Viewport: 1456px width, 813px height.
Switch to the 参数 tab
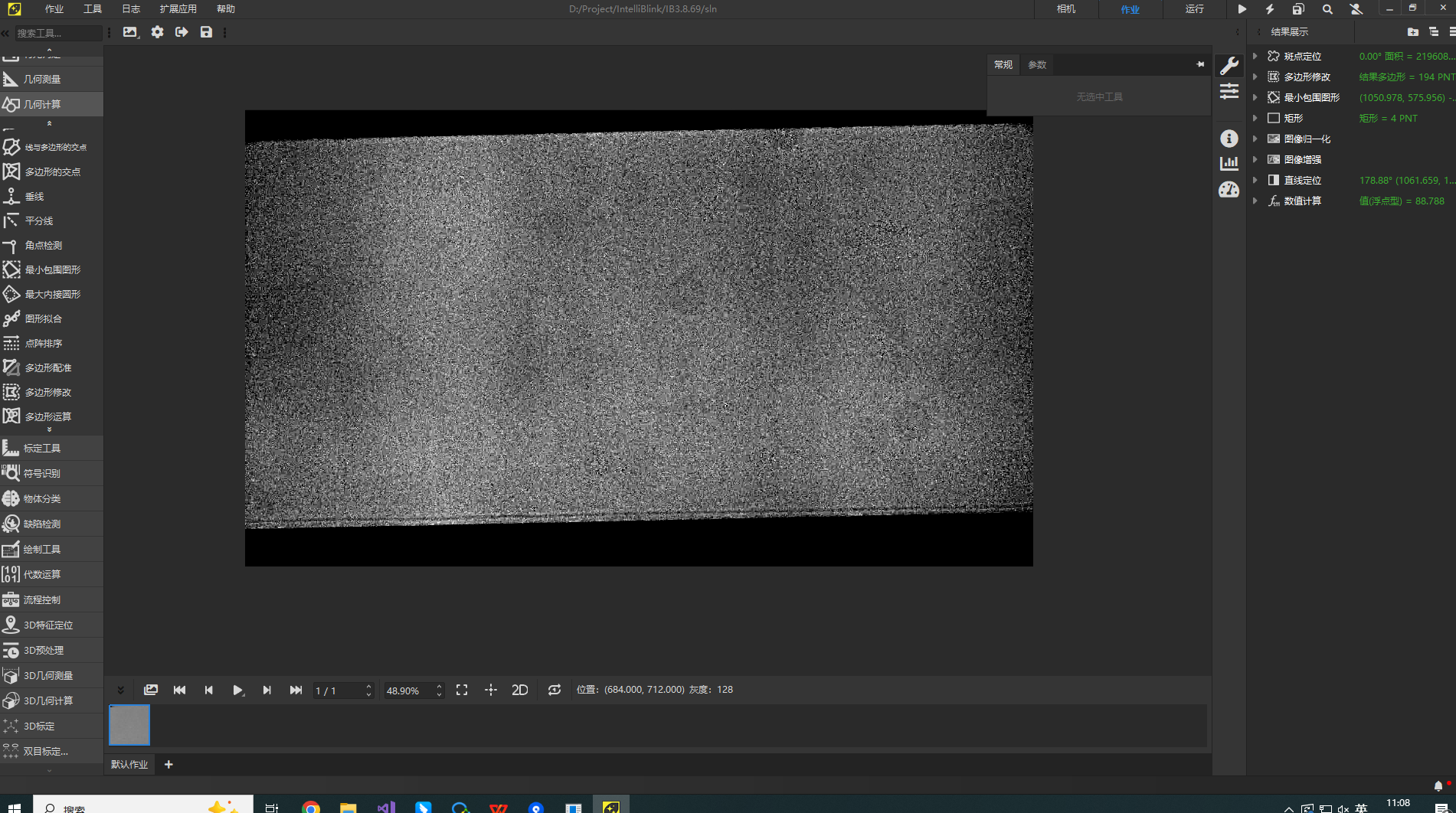[x=1037, y=65]
